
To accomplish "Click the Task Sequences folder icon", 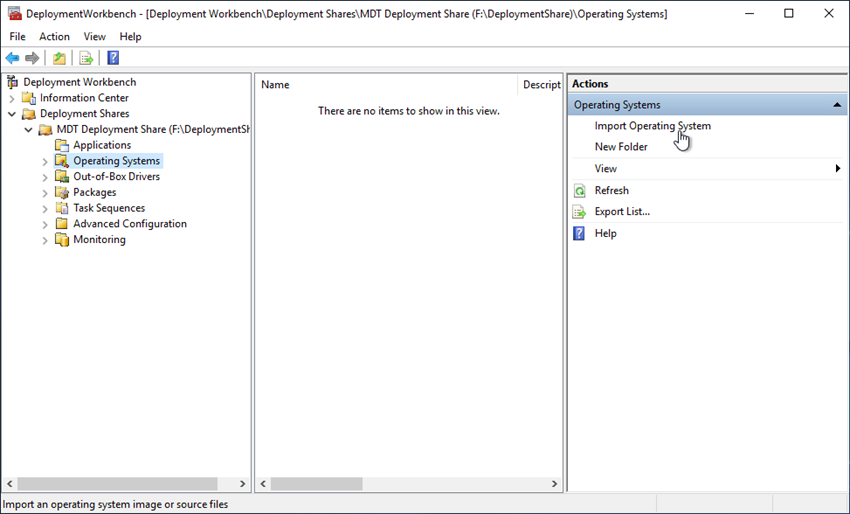I will [x=62, y=208].
